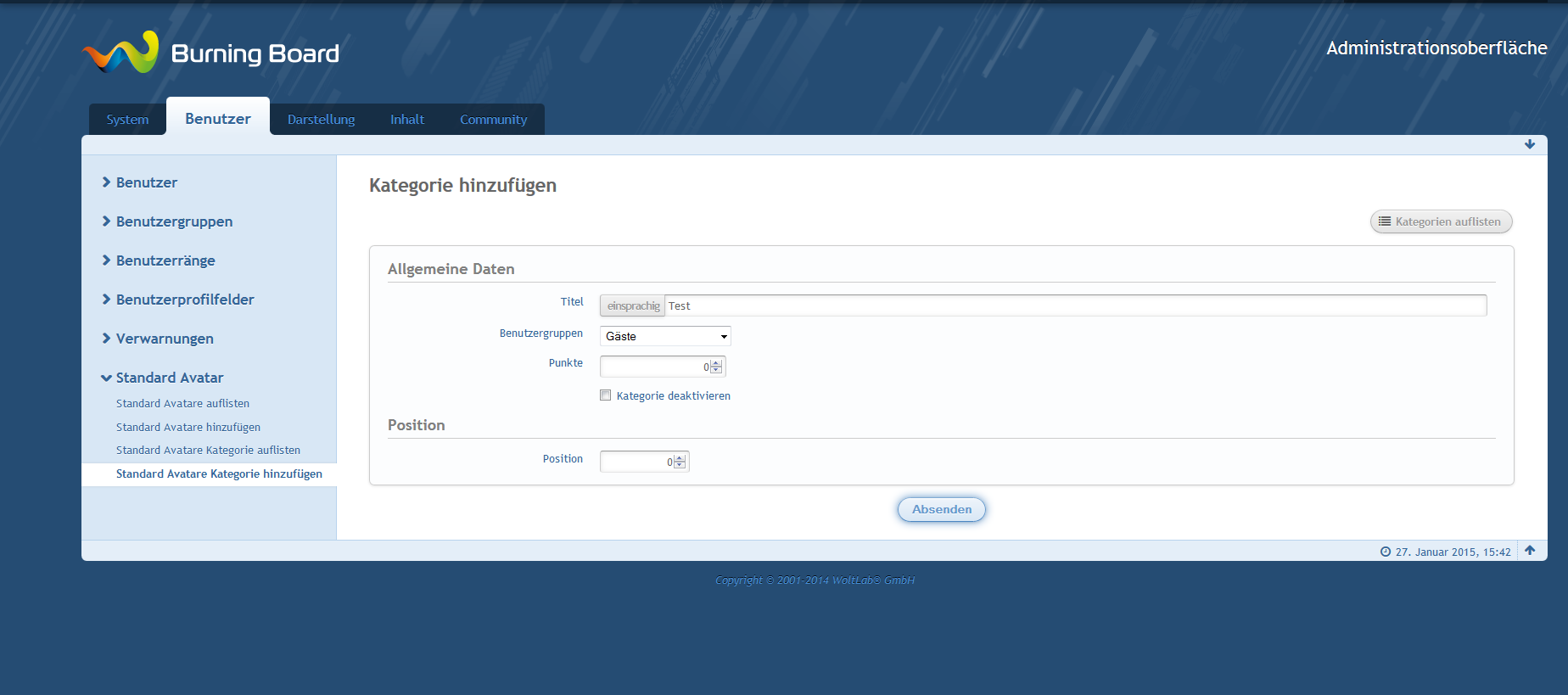This screenshot has height=695, width=1568.
Task: Click the Position spinner down arrow
Action: [680, 465]
